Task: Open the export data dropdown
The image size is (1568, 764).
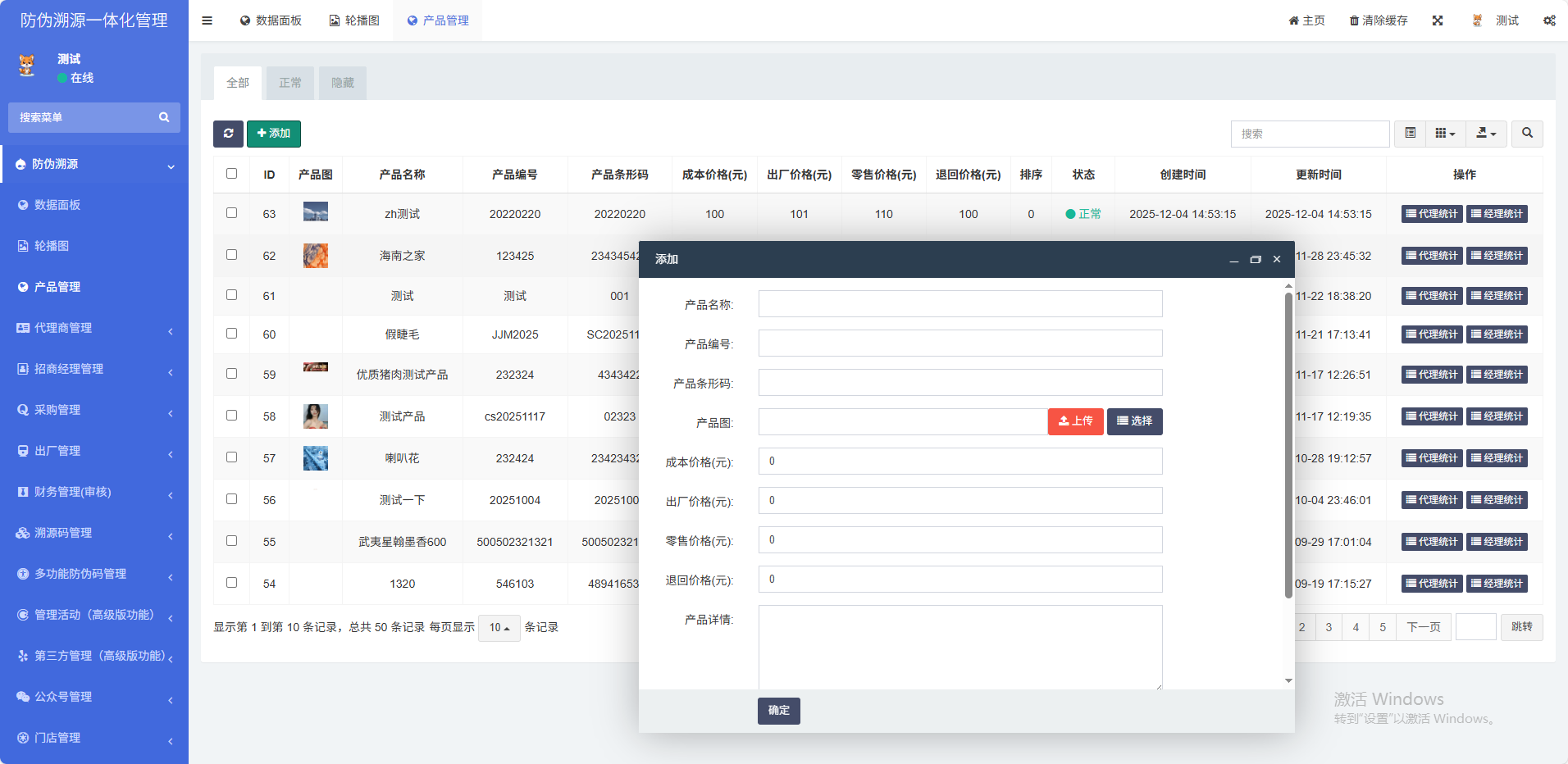Action: [1486, 134]
